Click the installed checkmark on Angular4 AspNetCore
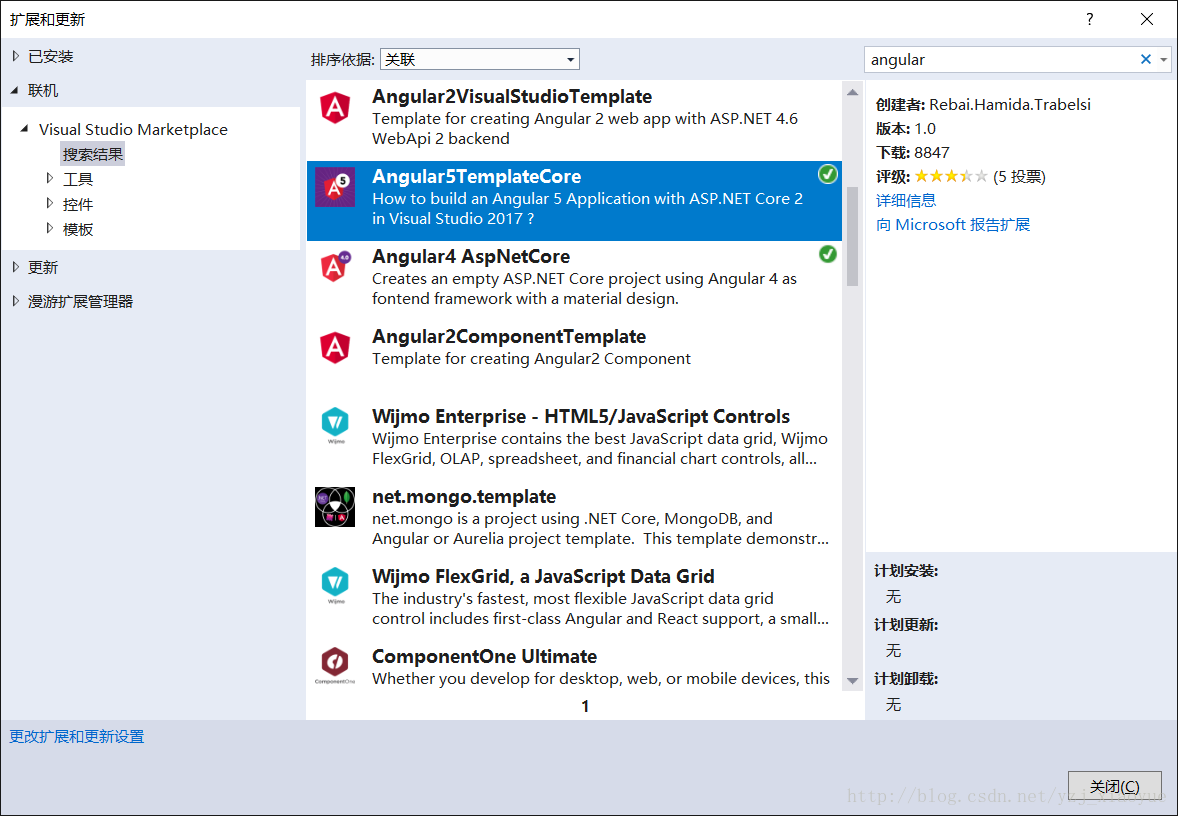The width and height of the screenshot is (1178, 816). coord(828,254)
